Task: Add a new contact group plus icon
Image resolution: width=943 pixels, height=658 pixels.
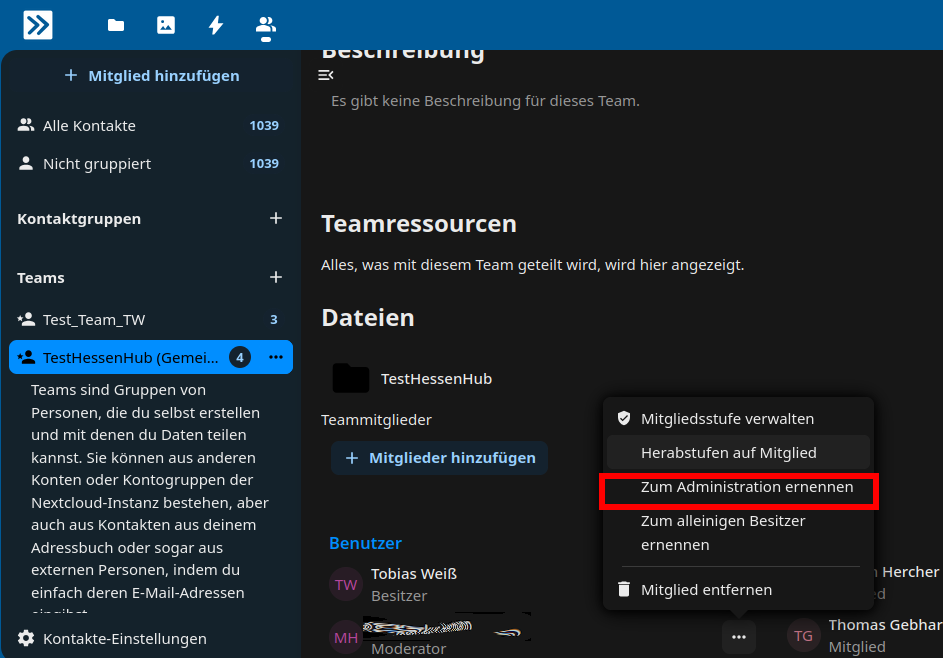Action: pyautogui.click(x=276, y=218)
